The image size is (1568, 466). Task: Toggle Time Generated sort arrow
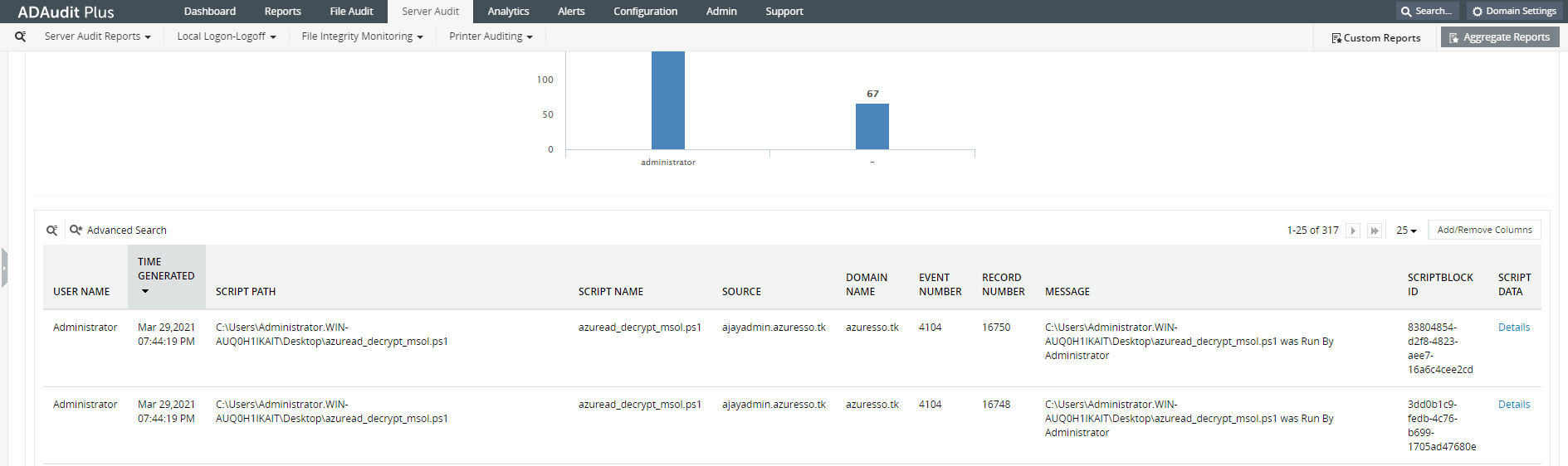coord(145,291)
